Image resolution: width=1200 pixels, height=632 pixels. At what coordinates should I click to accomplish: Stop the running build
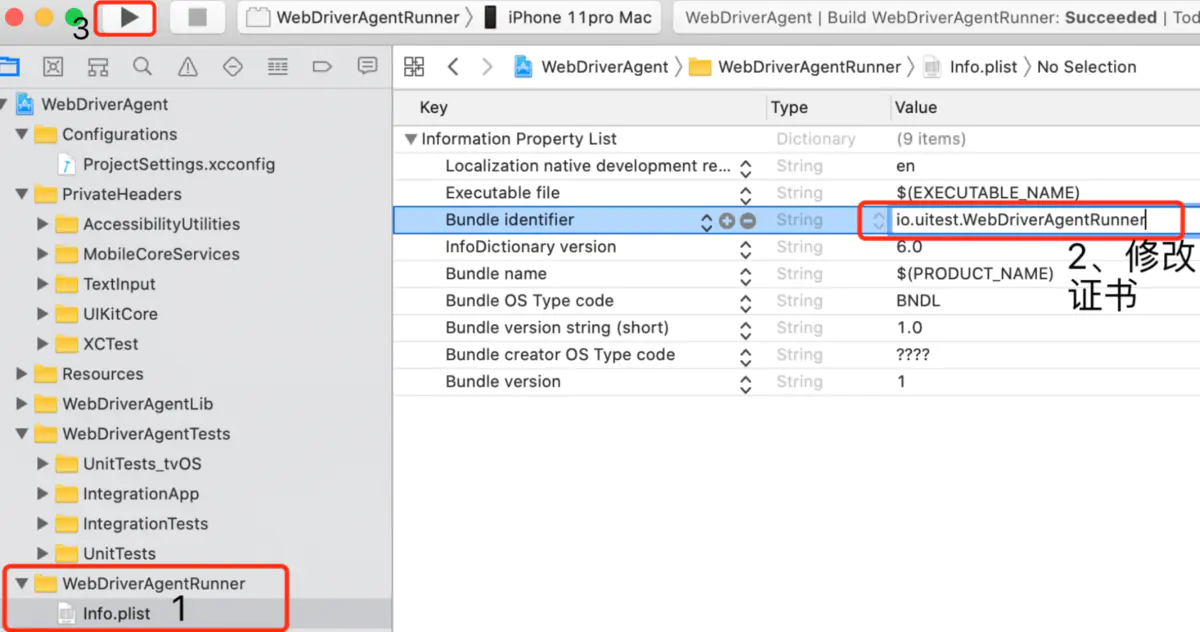tap(197, 17)
